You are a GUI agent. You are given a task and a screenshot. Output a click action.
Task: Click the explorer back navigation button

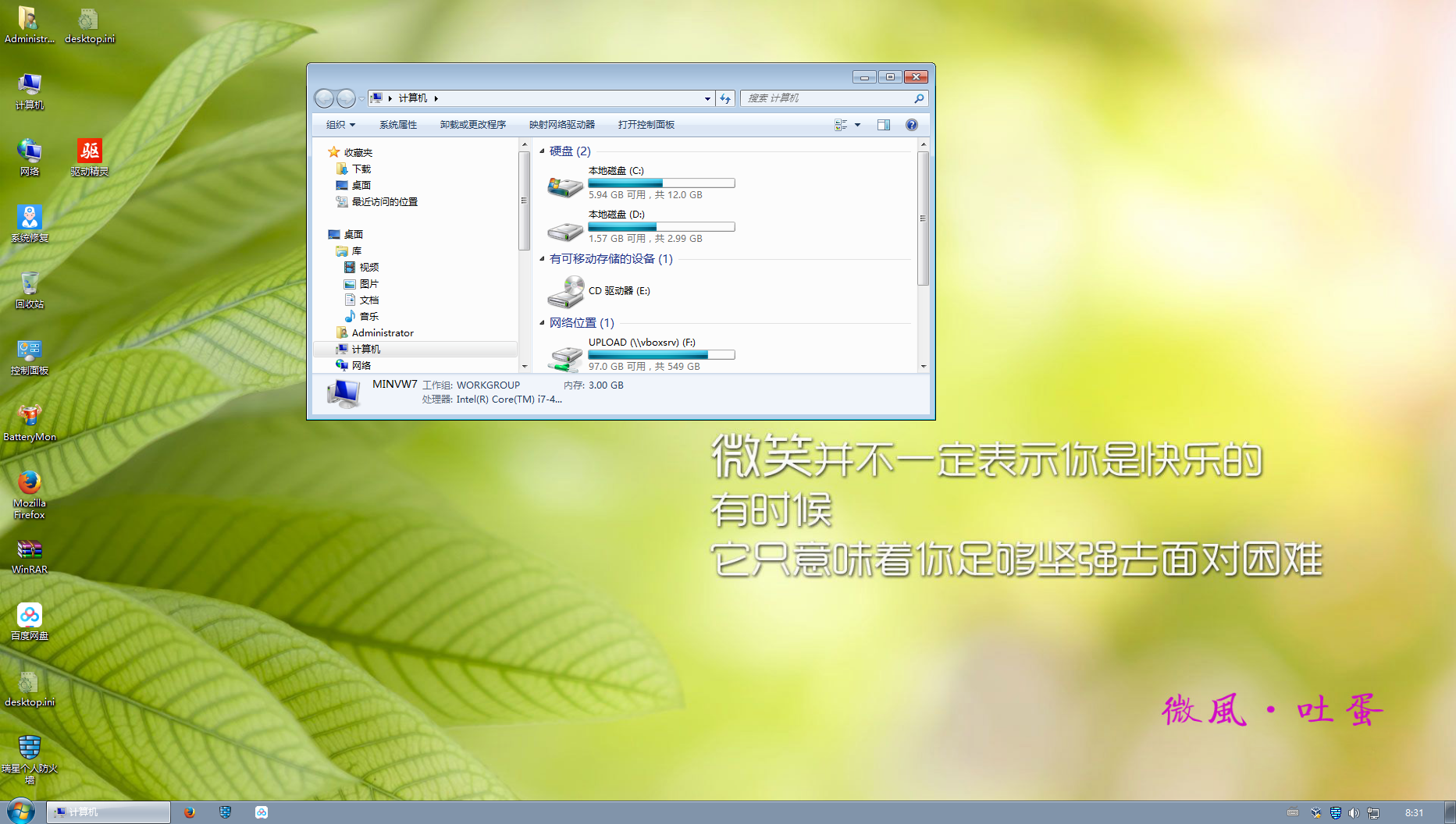[x=324, y=98]
